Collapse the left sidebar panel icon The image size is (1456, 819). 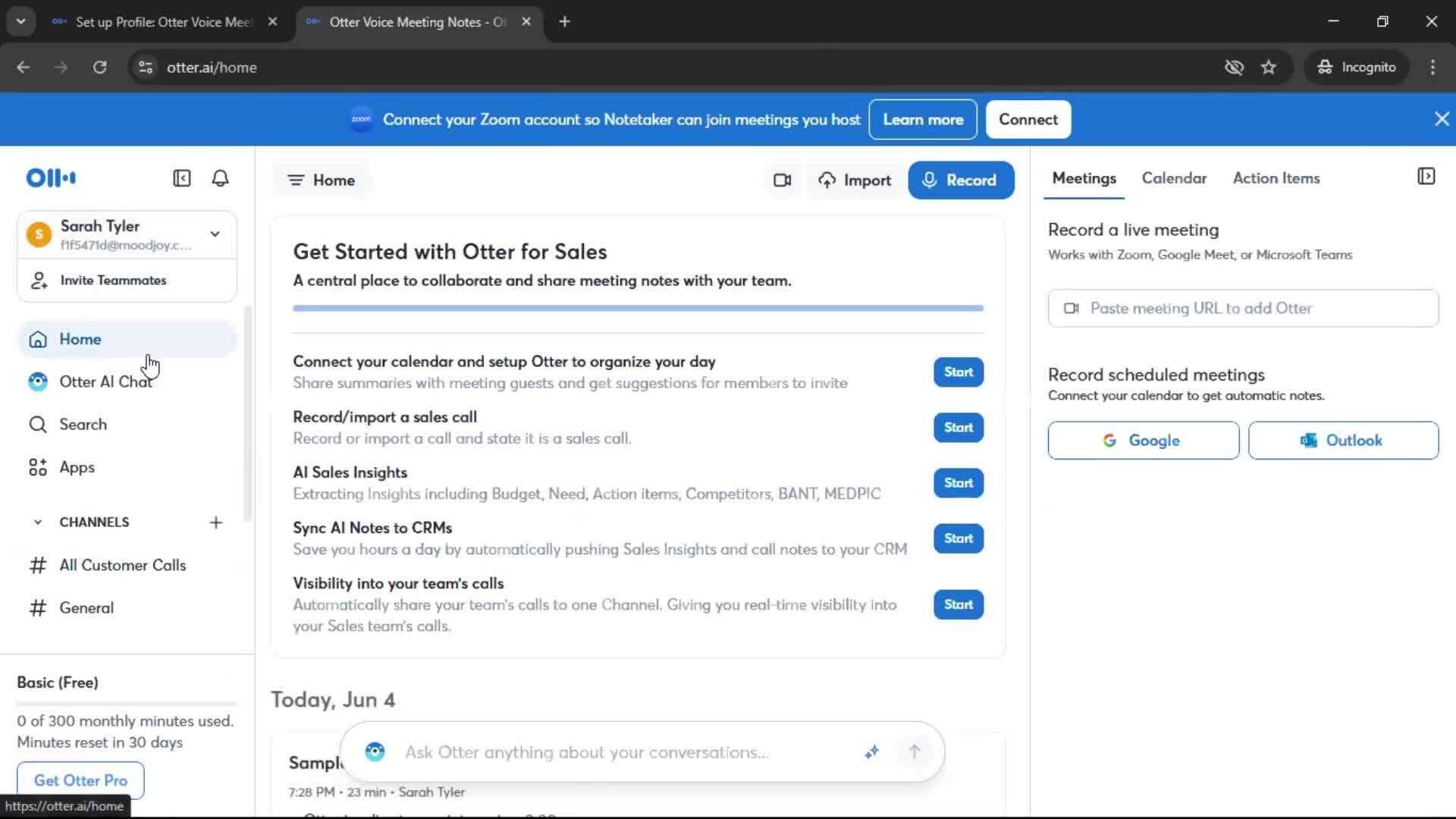[182, 178]
